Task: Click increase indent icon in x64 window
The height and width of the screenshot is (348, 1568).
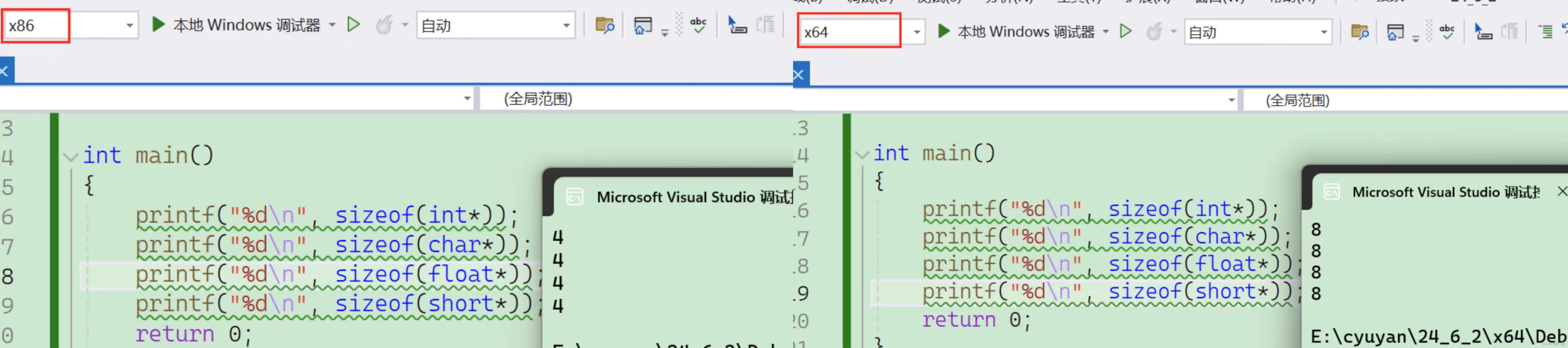Action: click(1545, 31)
